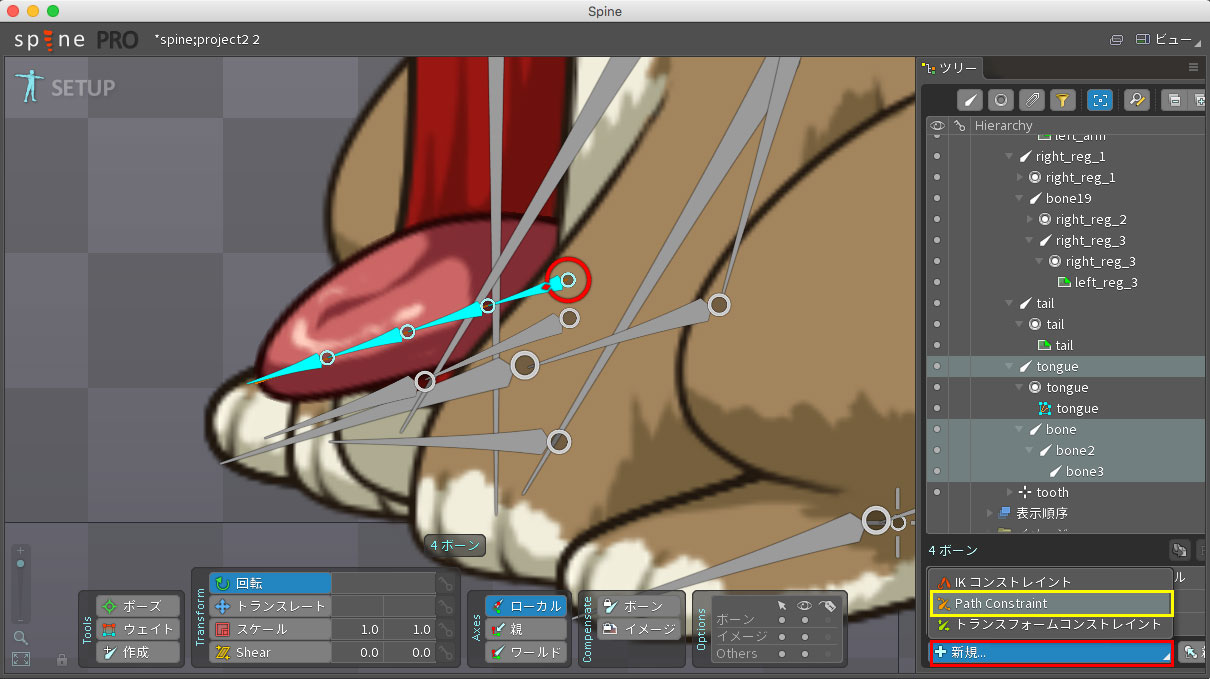The width and height of the screenshot is (1210, 679).
Task: Click the zoom magnifier icon in viewport
Action: point(21,637)
